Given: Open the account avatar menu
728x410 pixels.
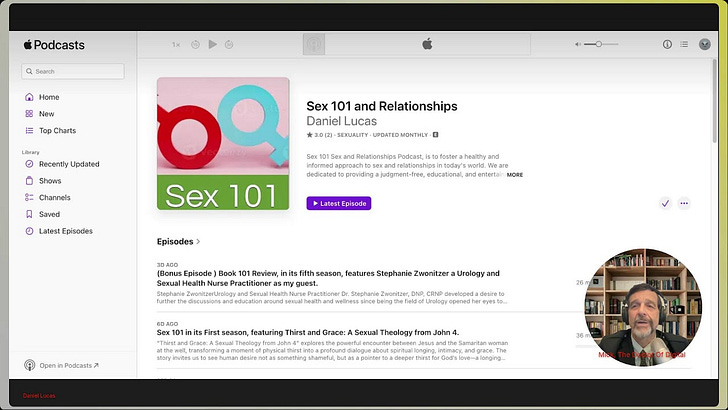Looking at the screenshot, I should coord(705,44).
